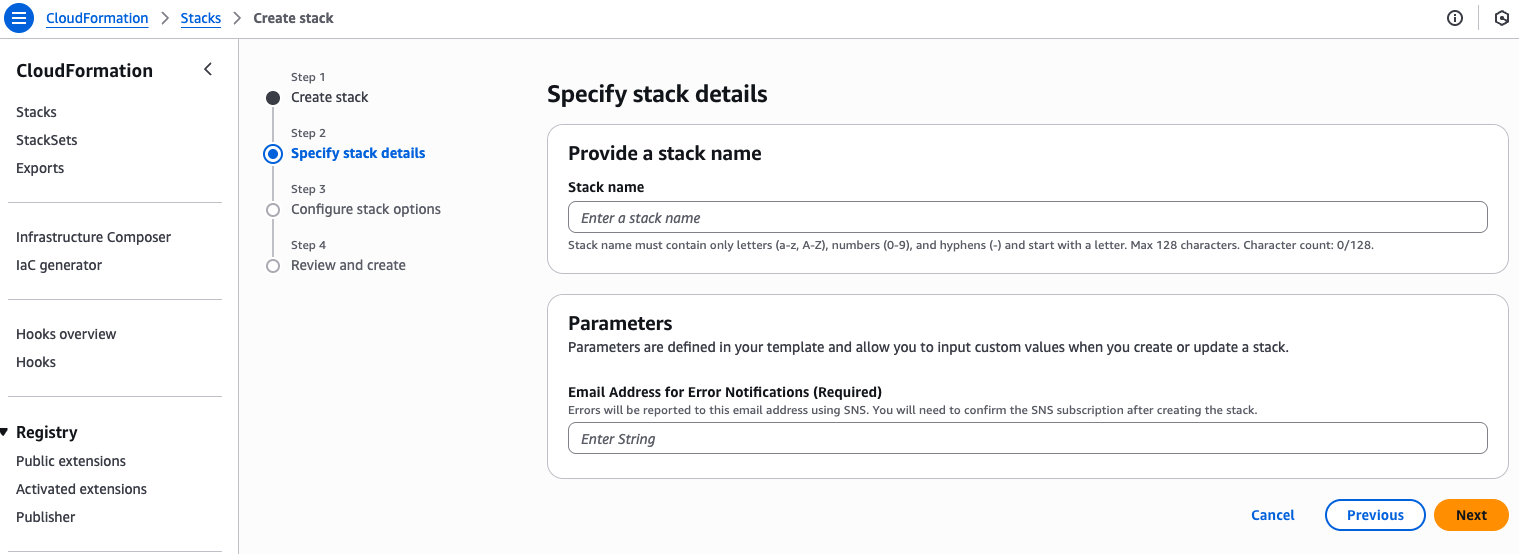The height and width of the screenshot is (554, 1519).
Task: Click the info icon in top bar
Action: [1455, 18]
